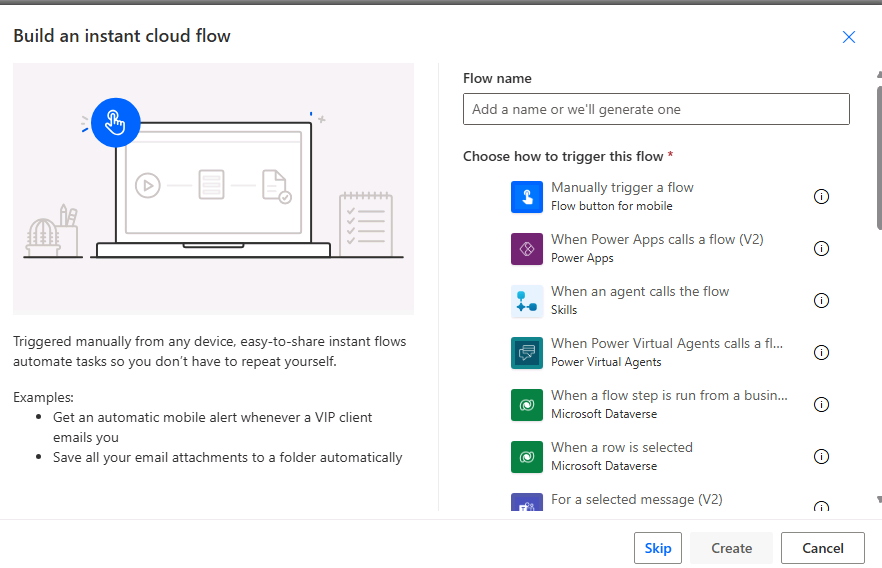The height and width of the screenshot is (568, 882).
Task: Select the Dataverse icon for row selected trigger
Action: point(526,457)
